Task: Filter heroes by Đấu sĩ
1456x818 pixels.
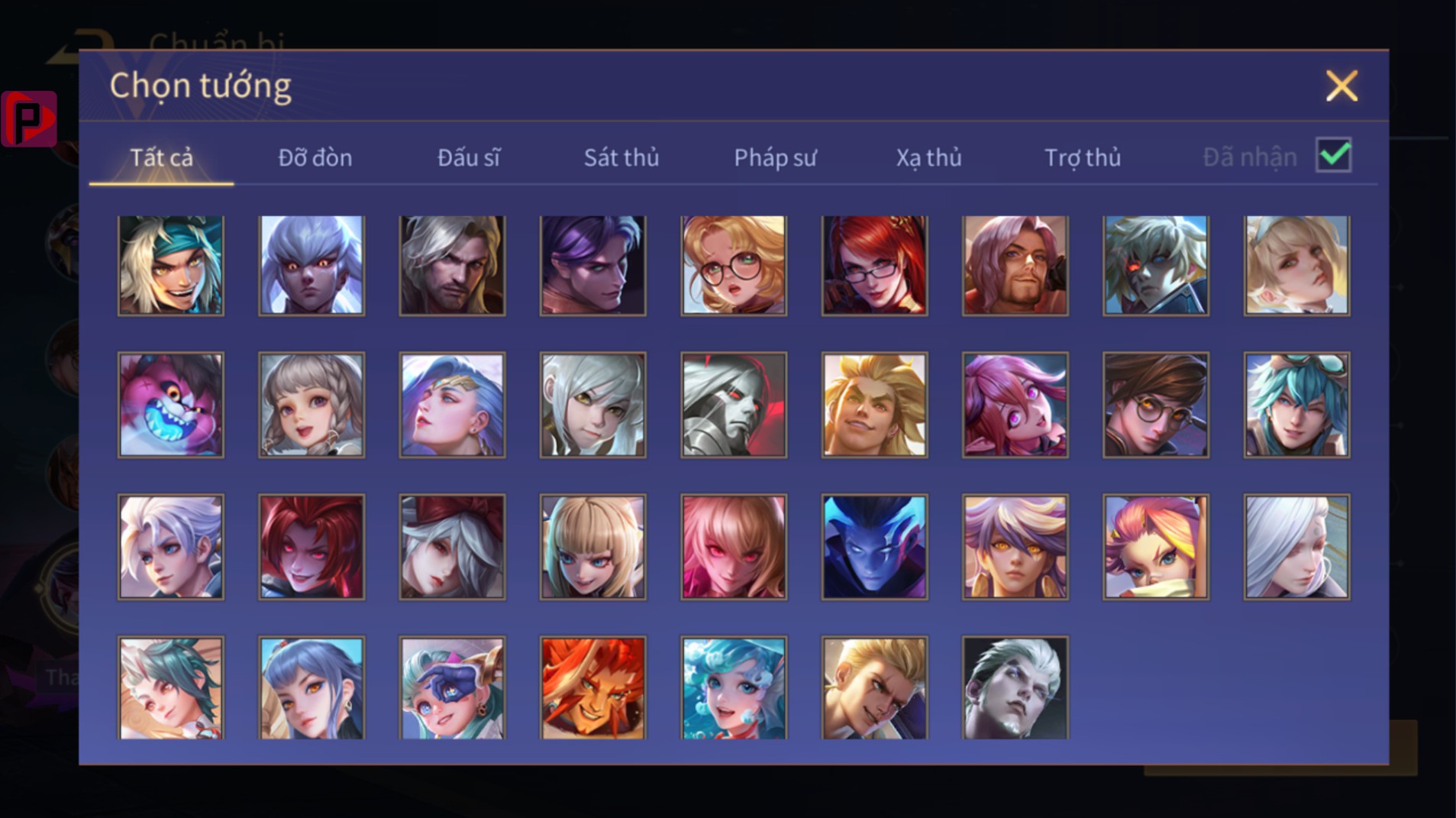Action: click(469, 157)
